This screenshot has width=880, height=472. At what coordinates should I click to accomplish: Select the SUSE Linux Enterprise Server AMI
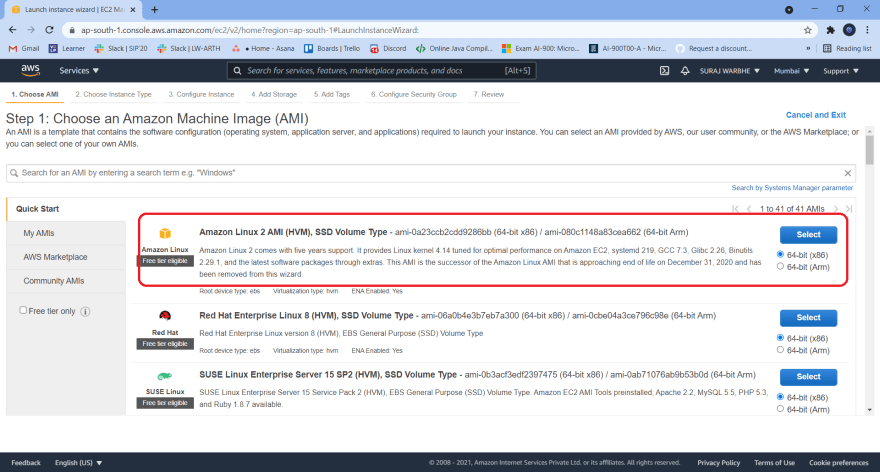(808, 377)
